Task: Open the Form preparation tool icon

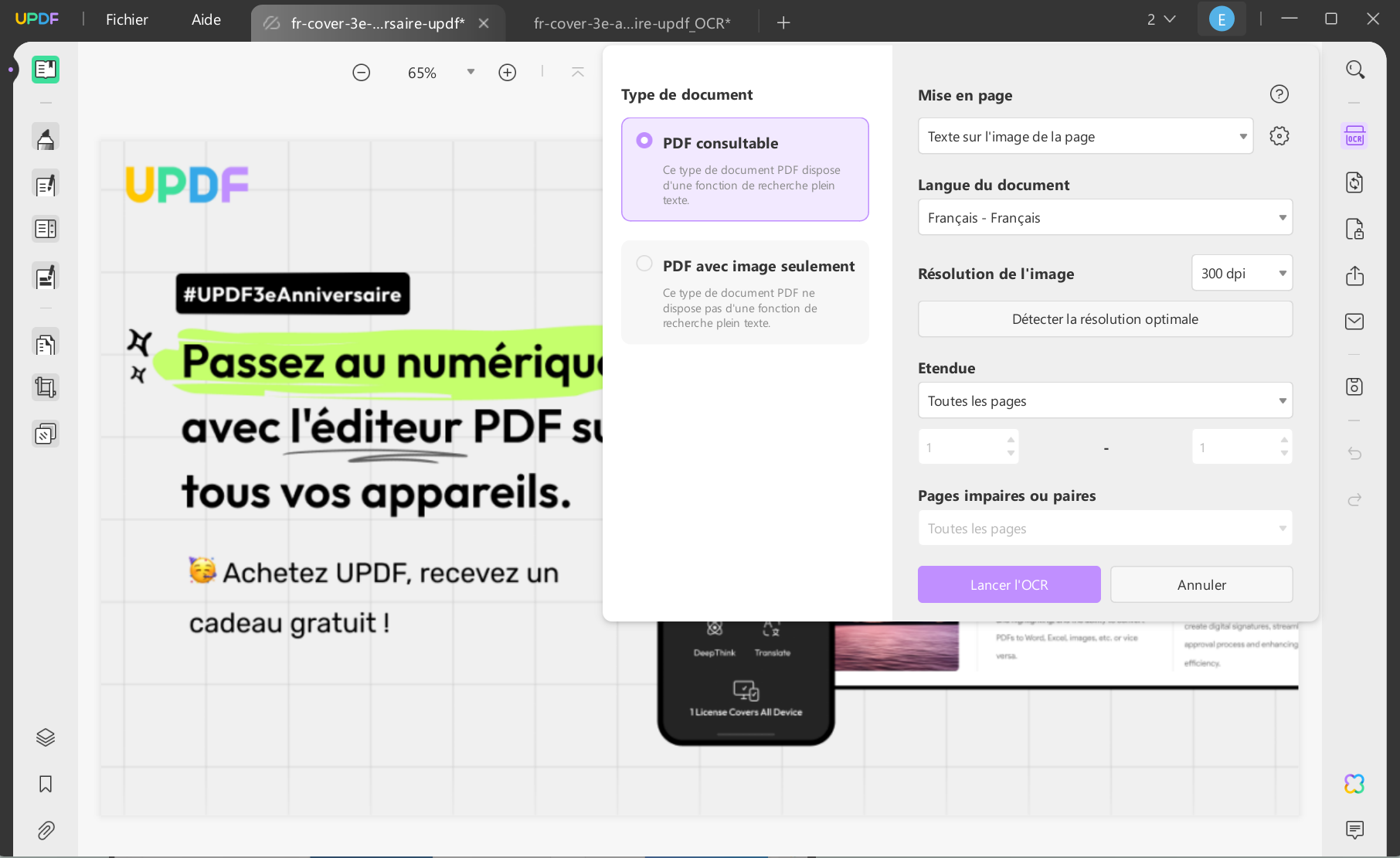Action: 46,229
